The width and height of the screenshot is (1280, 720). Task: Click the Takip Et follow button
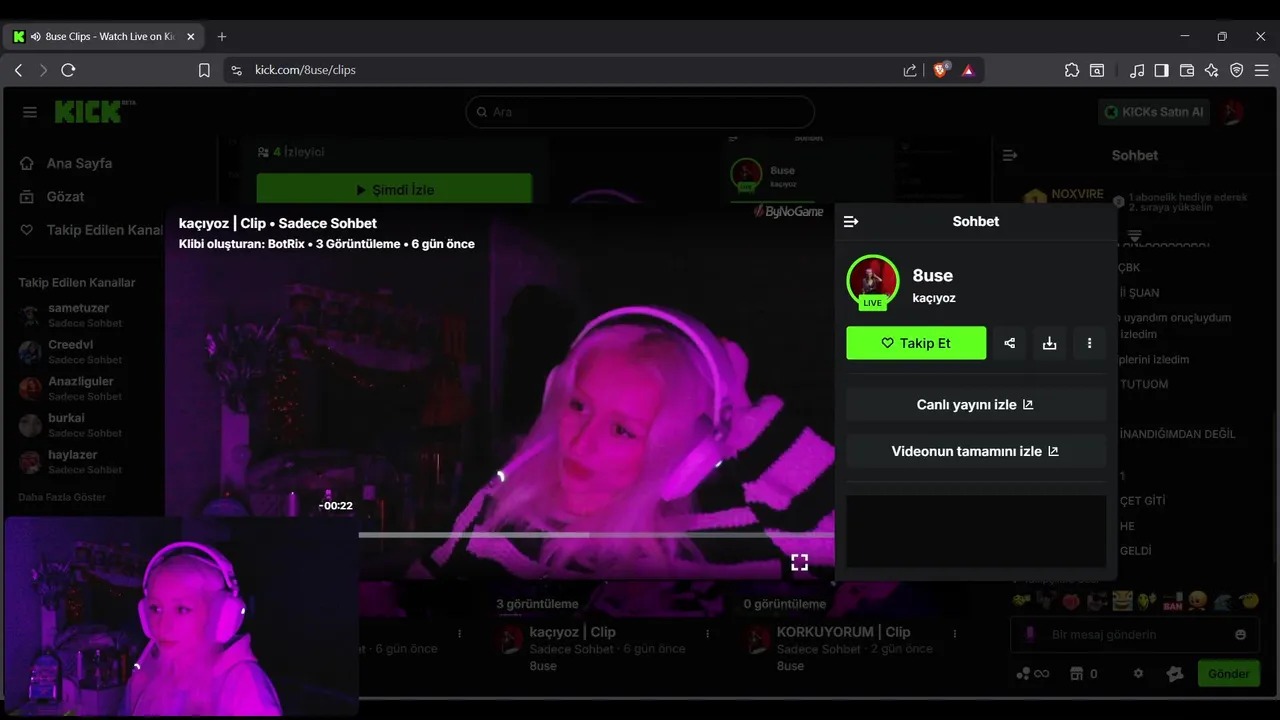(916, 343)
